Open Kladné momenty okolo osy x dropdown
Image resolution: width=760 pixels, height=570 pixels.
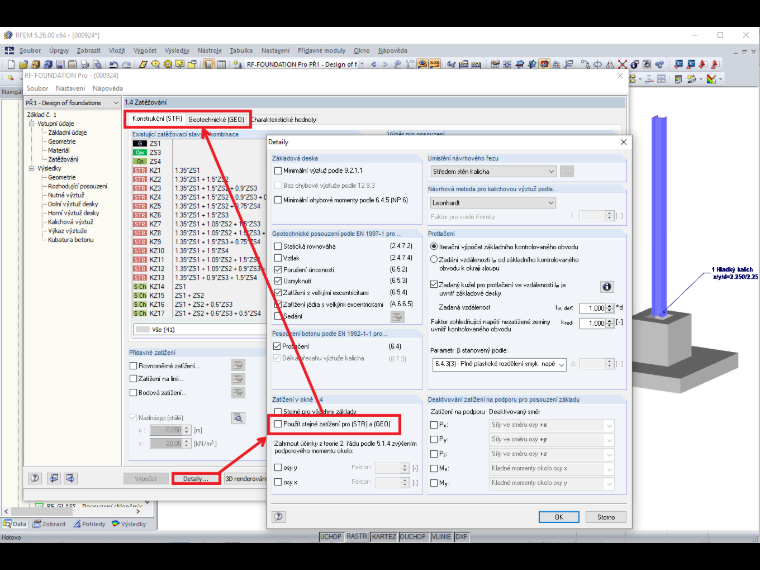(552, 469)
